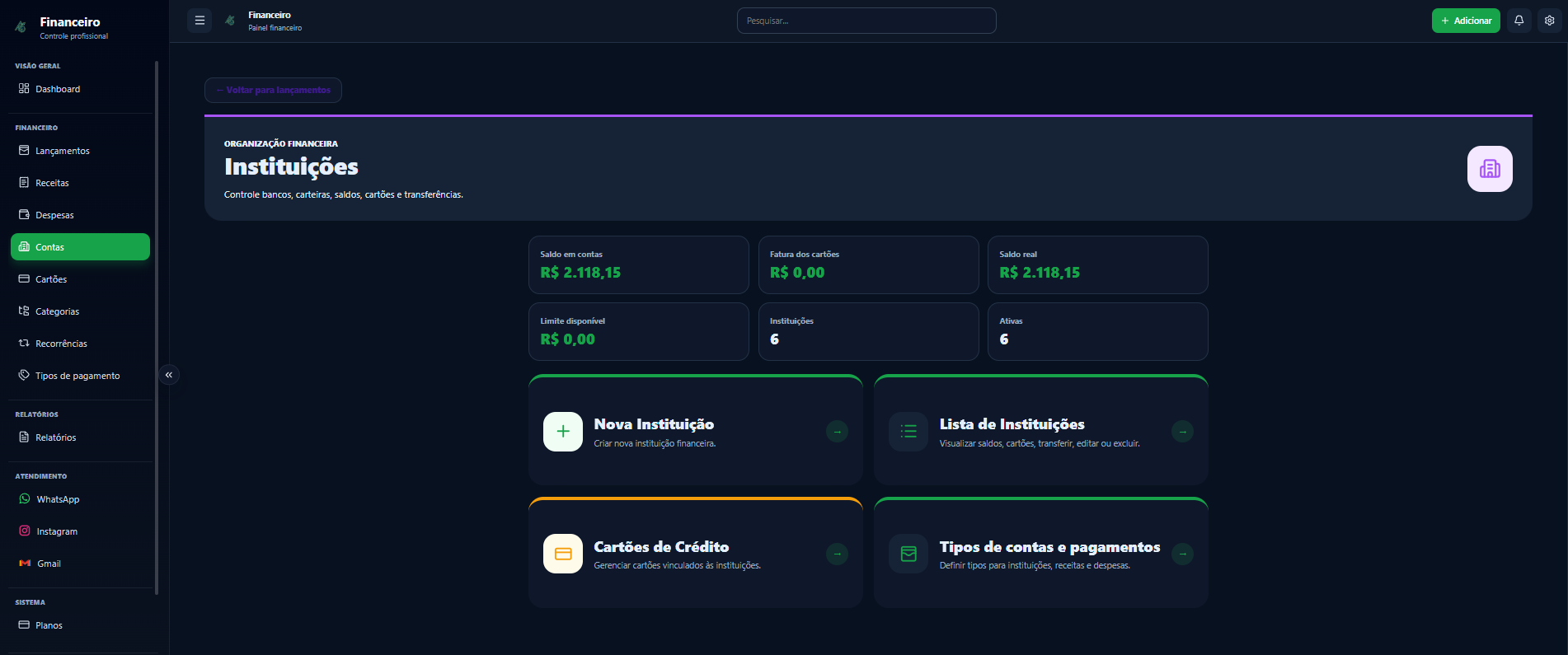Click the arrow on Nova Instituição card
Viewport: 1568px width, 655px height.
pos(837,432)
